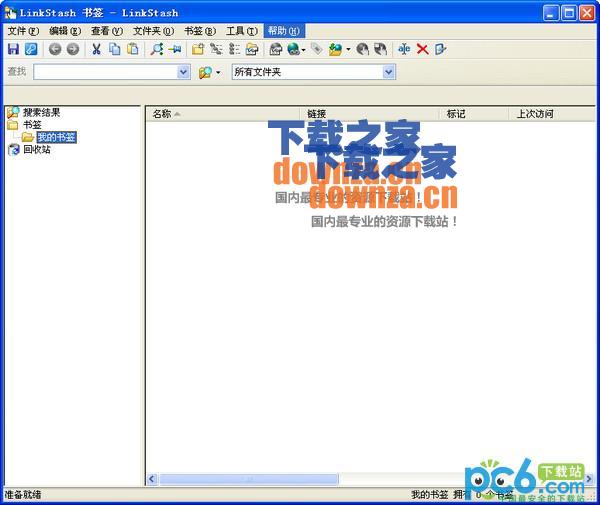
Task: Click the horizontal scrollbar right arrow
Action: pos(589,479)
